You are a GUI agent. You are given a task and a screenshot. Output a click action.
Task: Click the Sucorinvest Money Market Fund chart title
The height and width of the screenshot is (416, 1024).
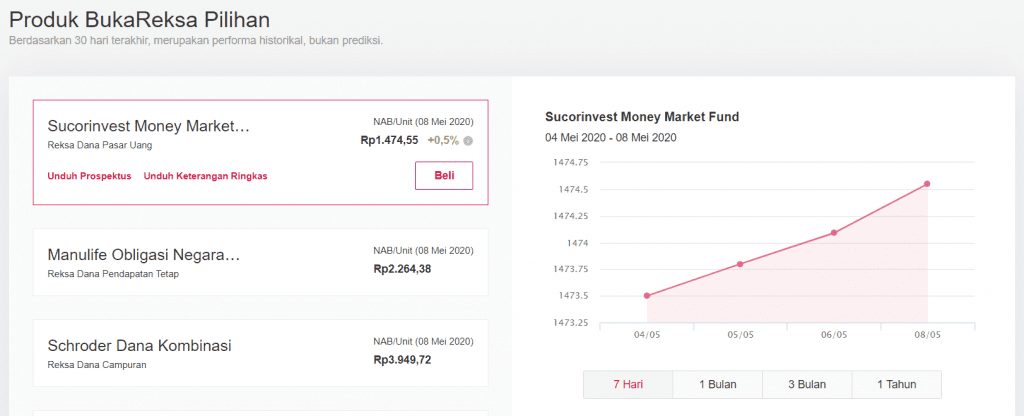[x=642, y=117]
